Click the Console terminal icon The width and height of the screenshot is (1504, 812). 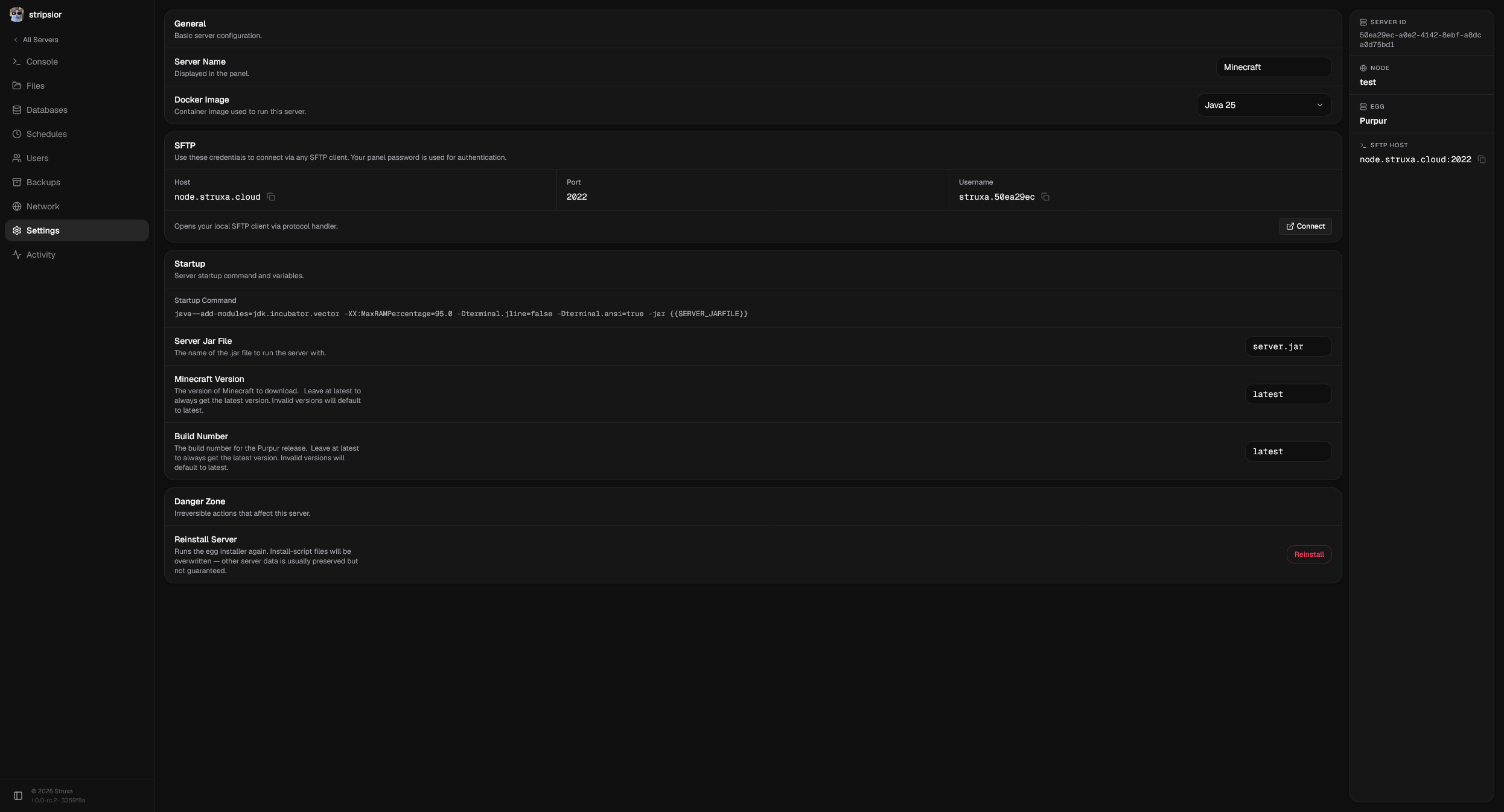[x=17, y=62]
